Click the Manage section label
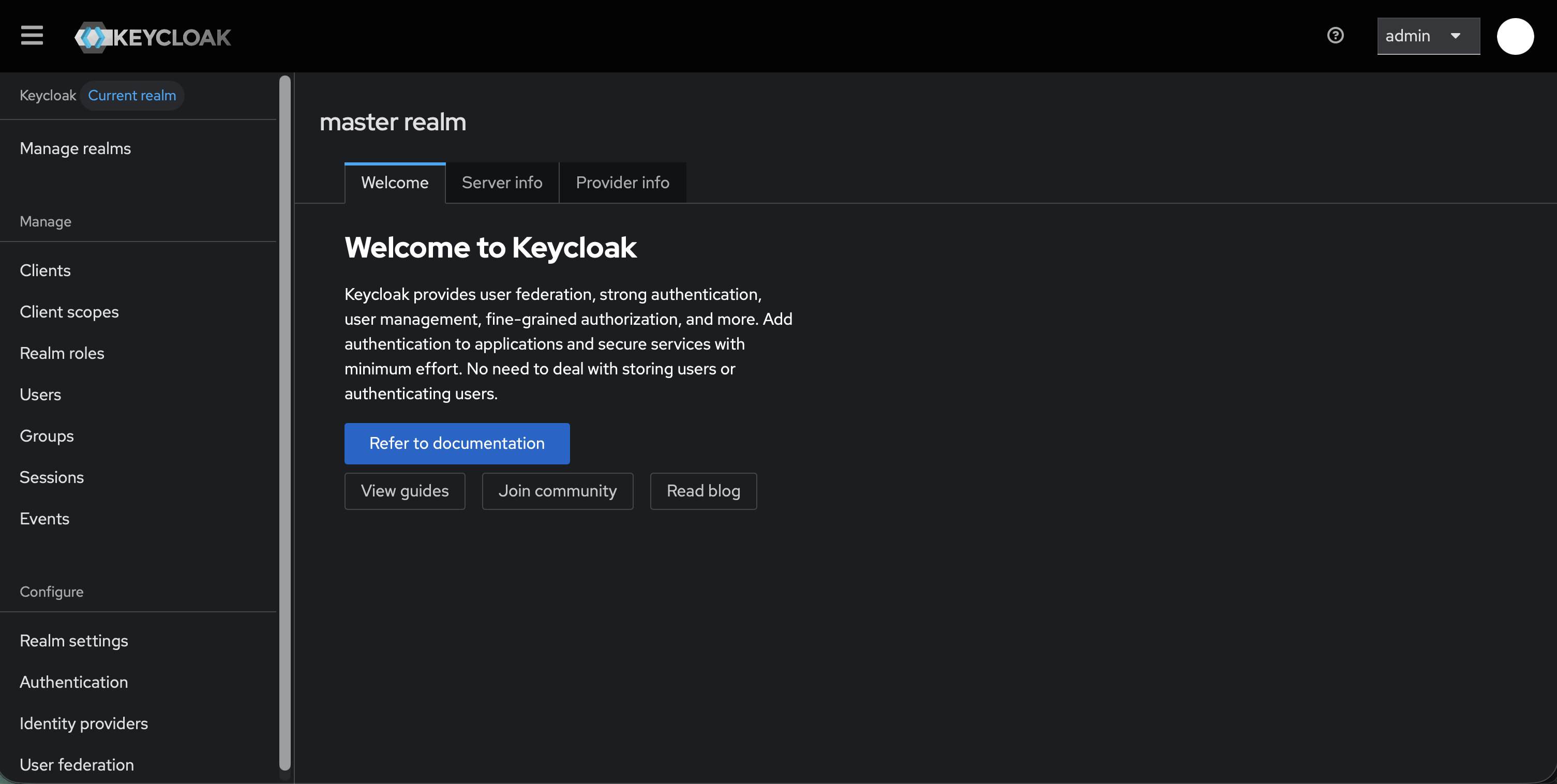The image size is (1557, 784). click(46, 222)
